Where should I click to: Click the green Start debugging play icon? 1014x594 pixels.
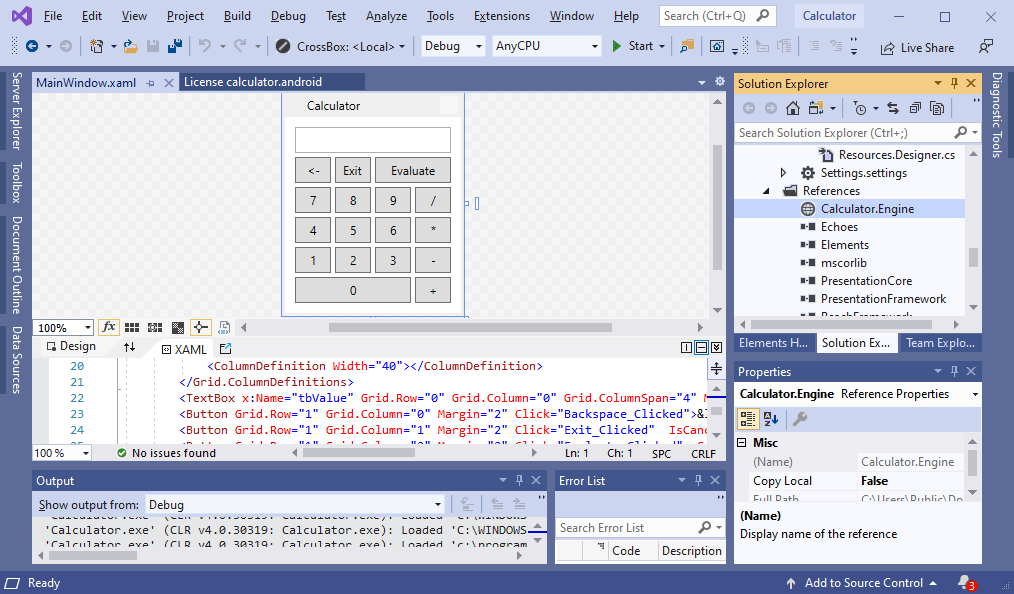pyautogui.click(x=616, y=46)
